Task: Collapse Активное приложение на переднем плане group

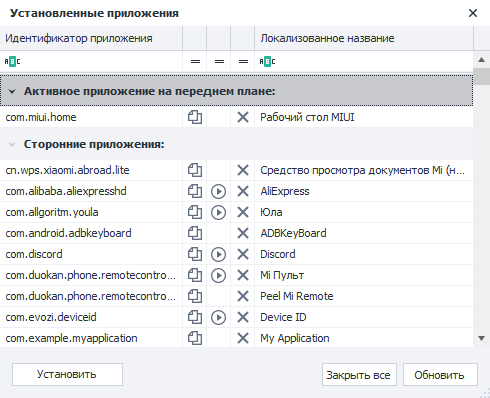Action: 12,91
